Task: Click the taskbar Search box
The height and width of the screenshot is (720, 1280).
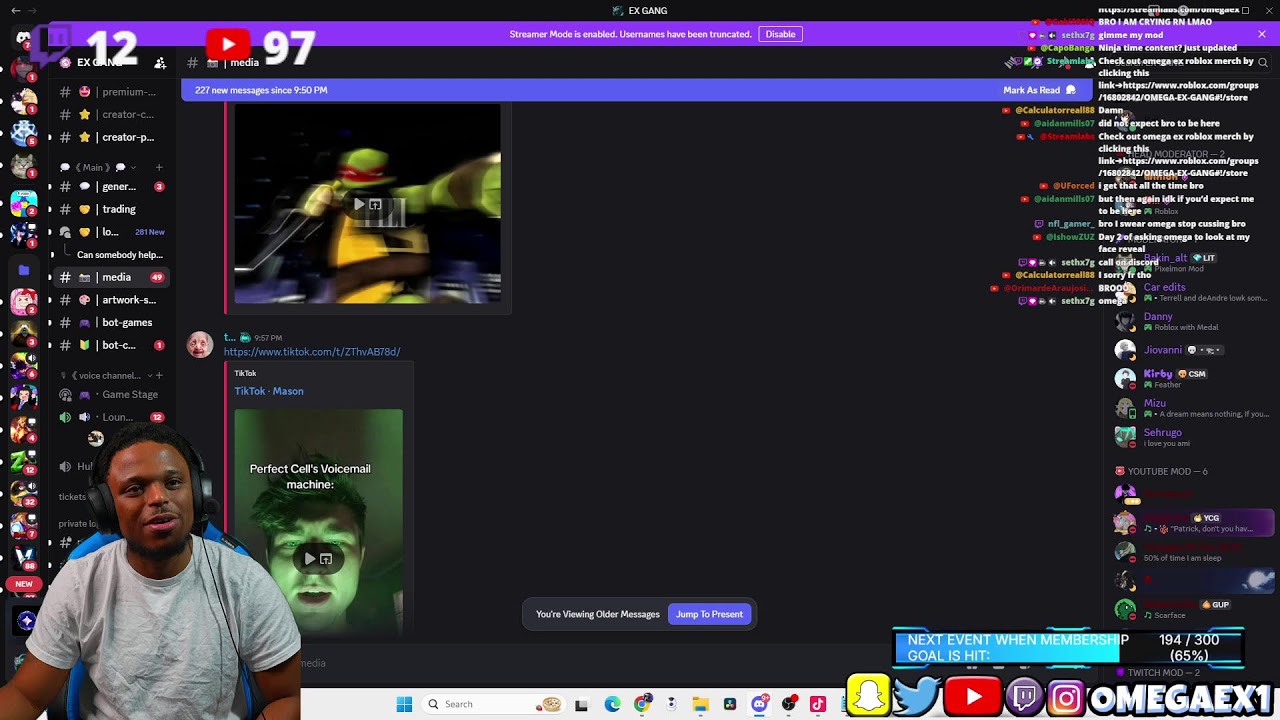Action: [493, 704]
